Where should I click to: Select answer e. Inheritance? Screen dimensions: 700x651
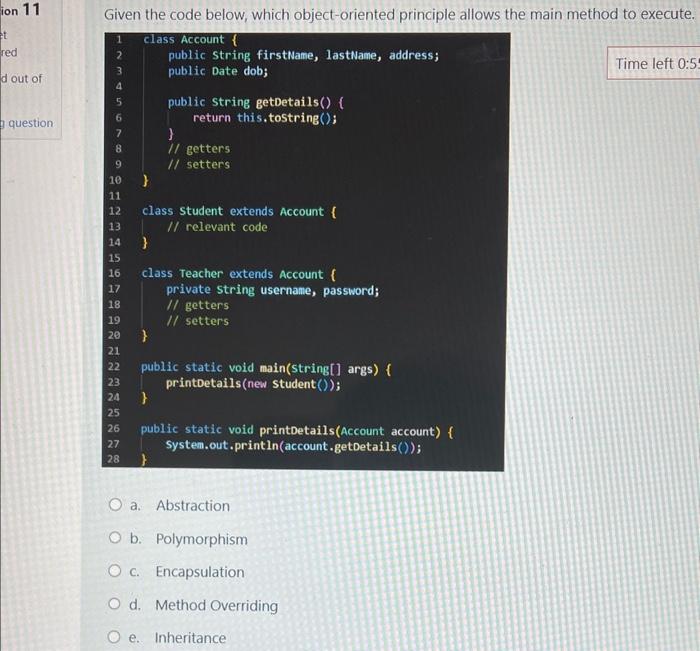point(114,637)
